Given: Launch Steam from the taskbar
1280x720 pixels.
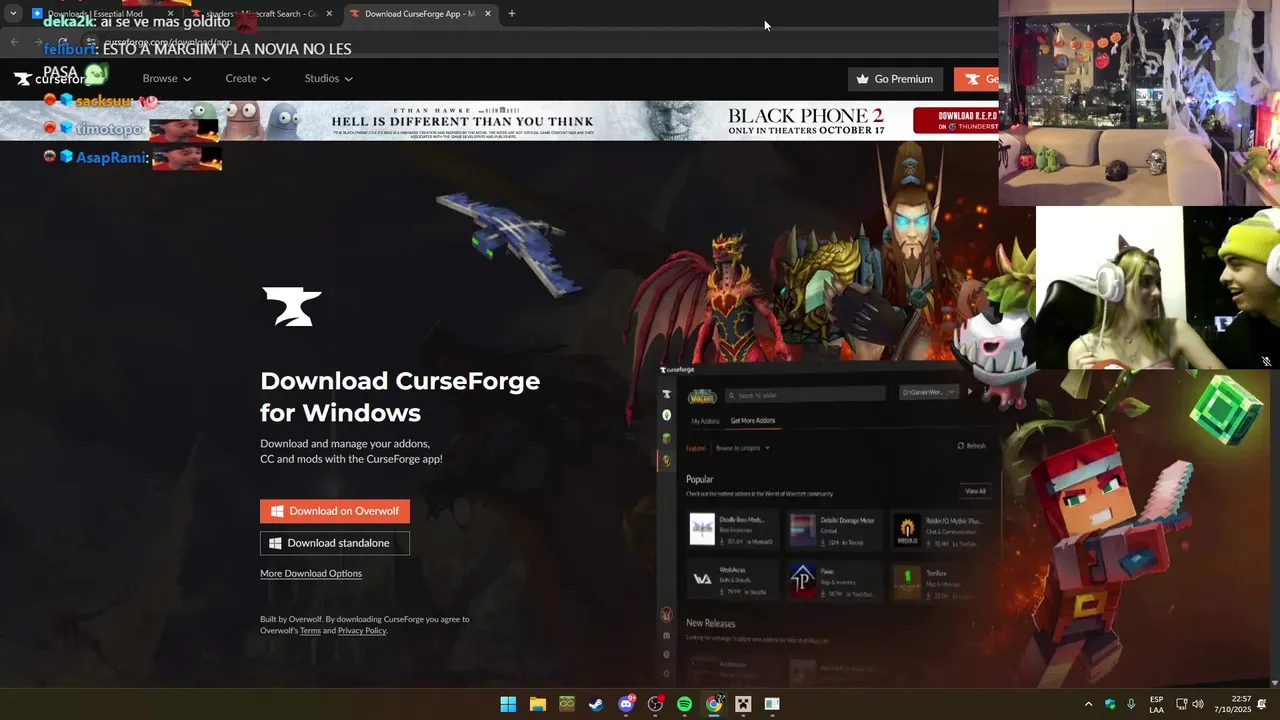Looking at the screenshot, I should tap(596, 704).
